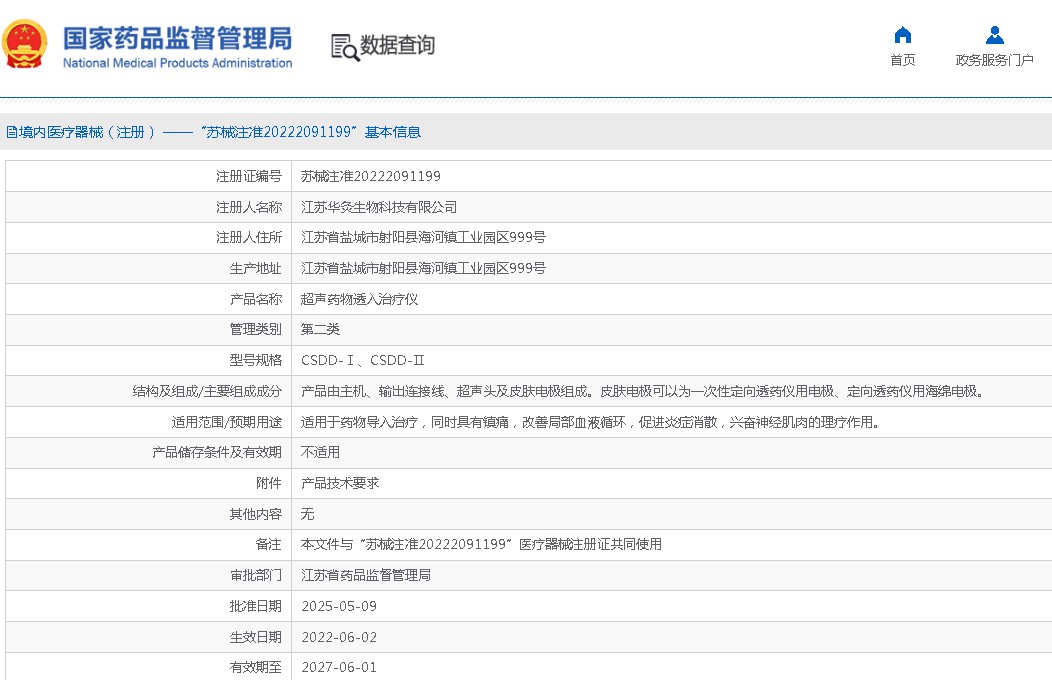The height and width of the screenshot is (680, 1052).
Task: Open the 产品技术要求 attachment
Action: click(340, 483)
